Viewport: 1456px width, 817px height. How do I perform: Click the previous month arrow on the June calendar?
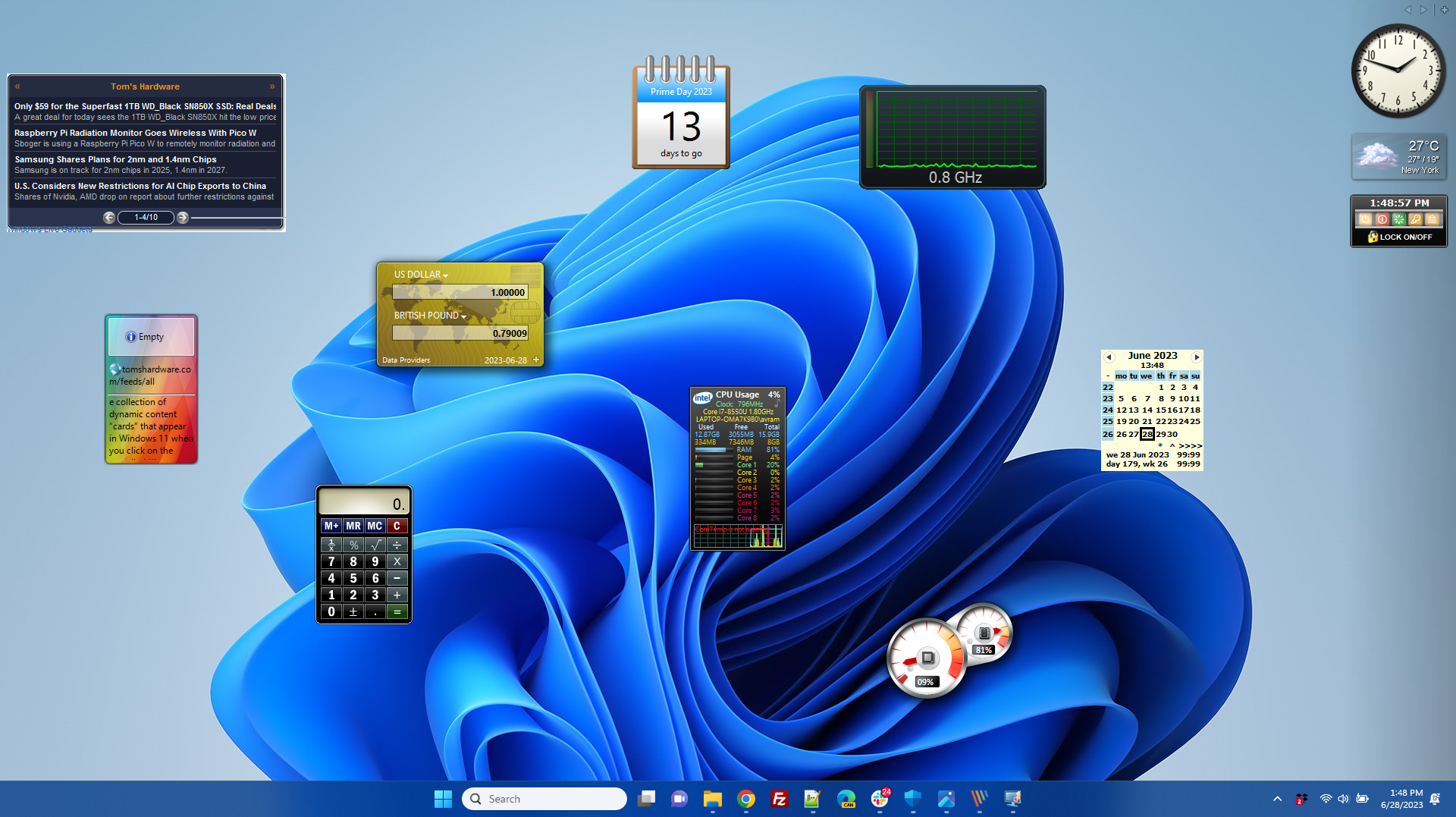click(1109, 356)
